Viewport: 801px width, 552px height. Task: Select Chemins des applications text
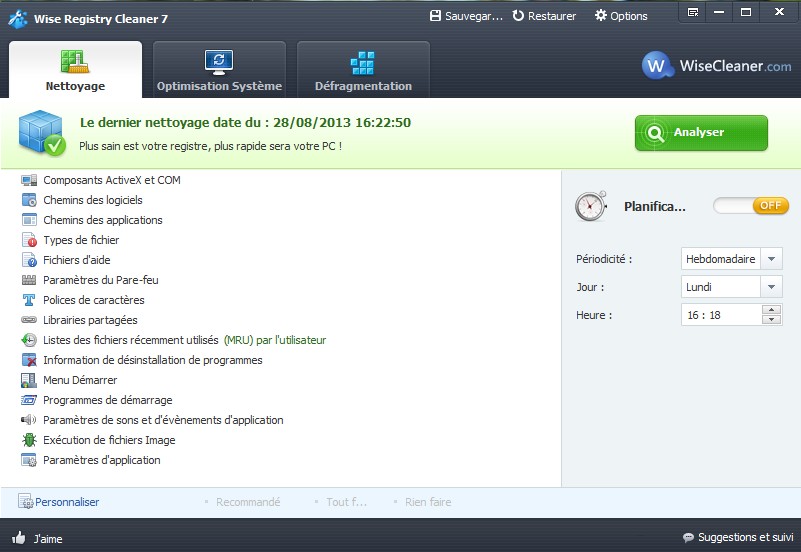[103, 220]
